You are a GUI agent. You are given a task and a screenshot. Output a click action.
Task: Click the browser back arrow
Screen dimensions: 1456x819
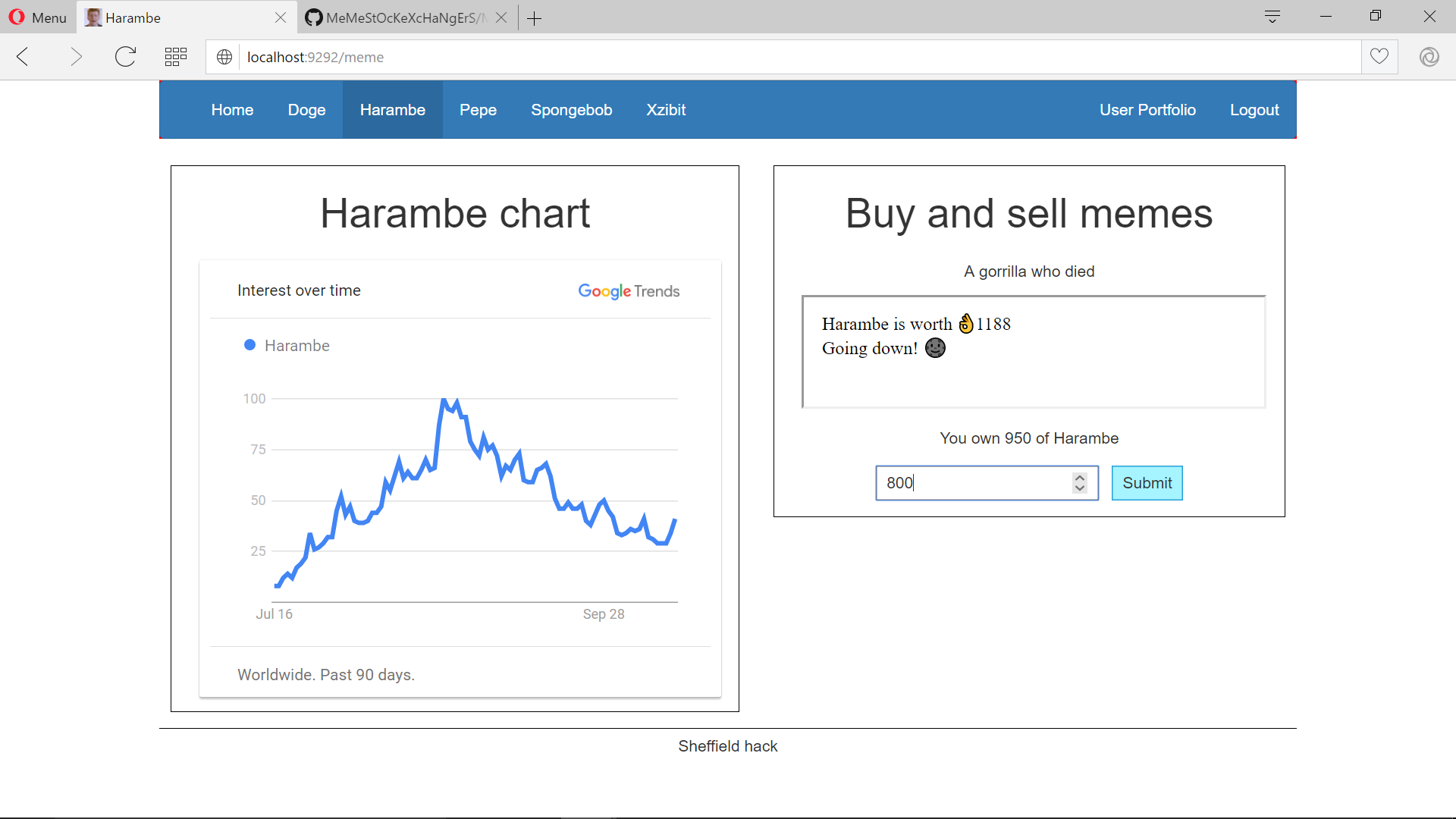click(23, 57)
